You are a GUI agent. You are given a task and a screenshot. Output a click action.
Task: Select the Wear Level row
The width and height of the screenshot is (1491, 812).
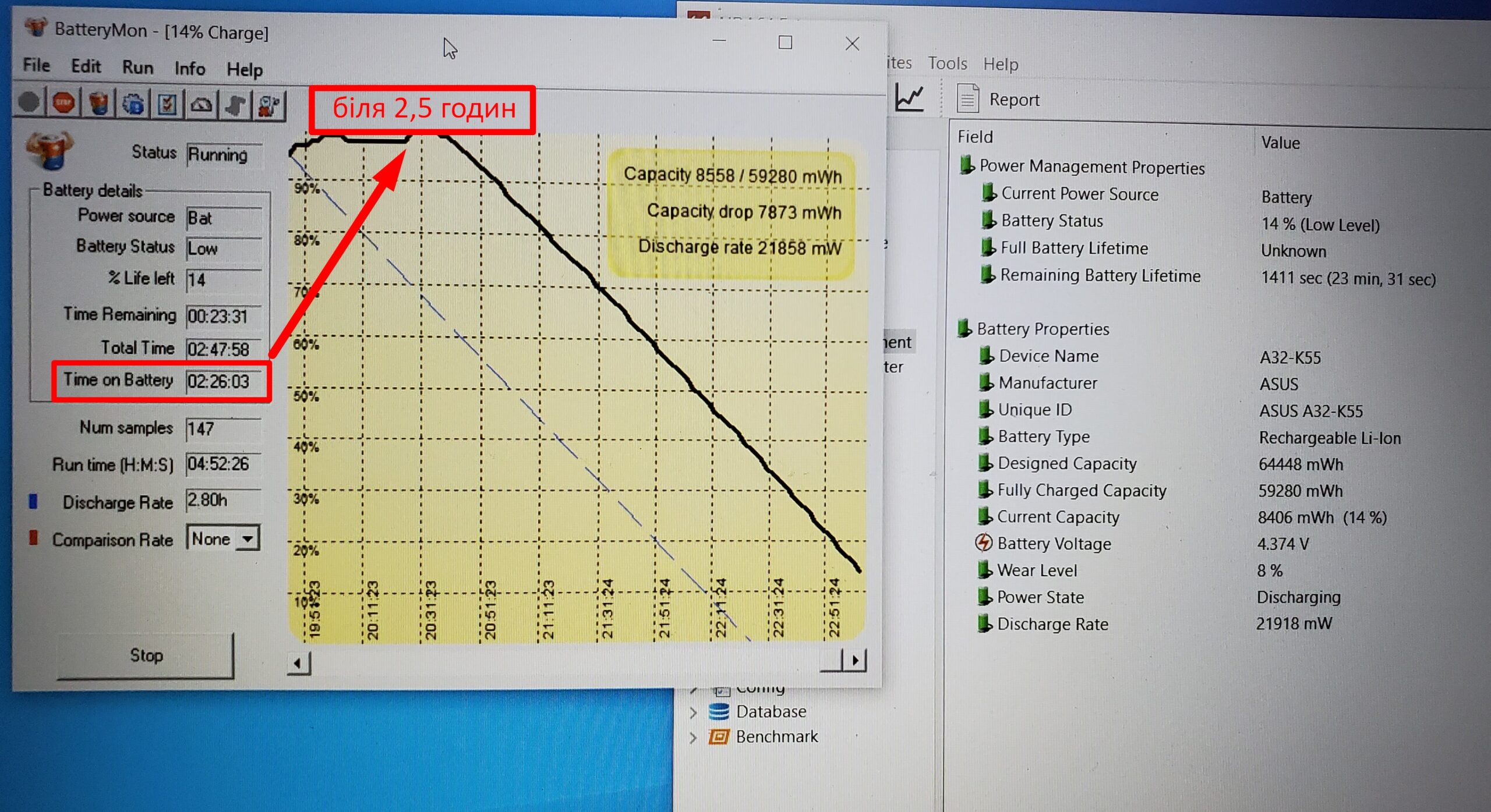pos(1037,570)
